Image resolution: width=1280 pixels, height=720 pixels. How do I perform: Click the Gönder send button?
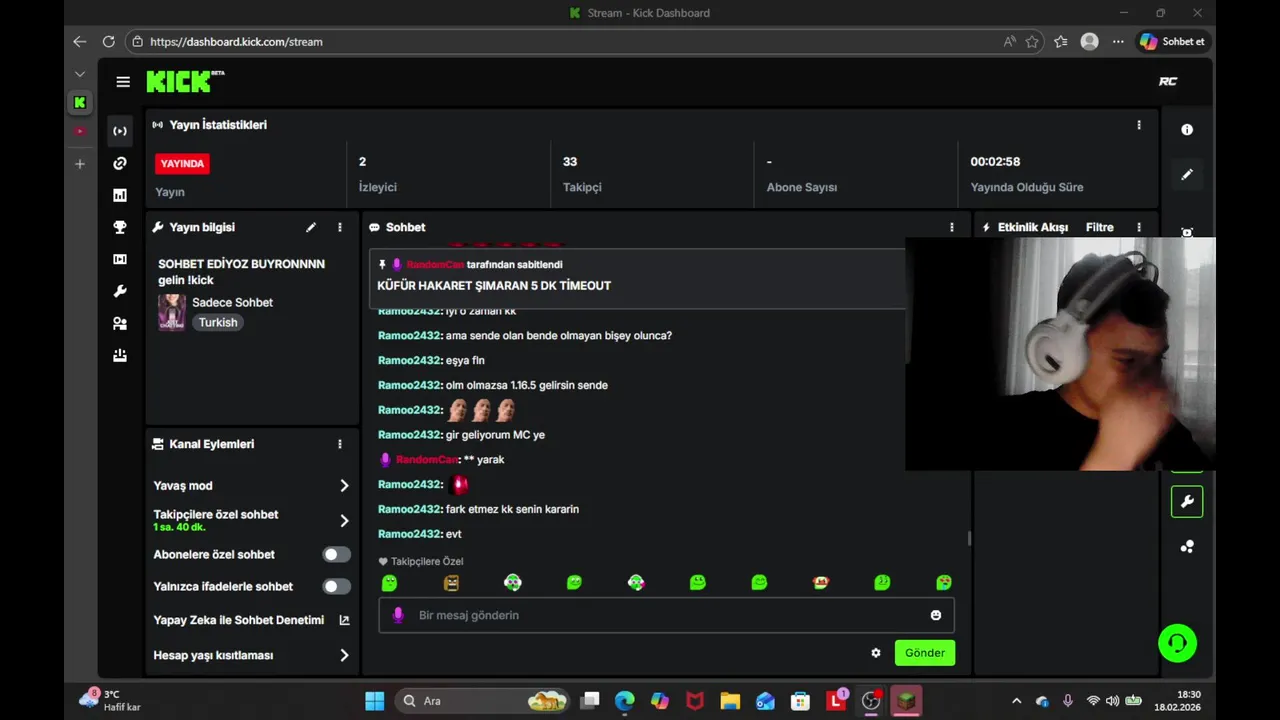pyautogui.click(x=925, y=653)
